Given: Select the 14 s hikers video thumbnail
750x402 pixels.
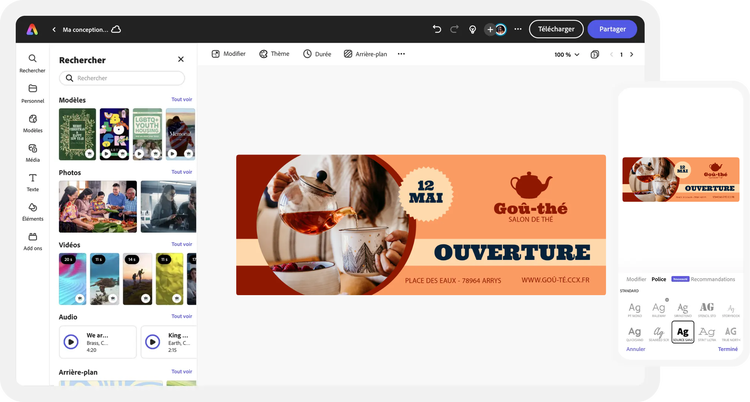Looking at the screenshot, I should (x=137, y=279).
